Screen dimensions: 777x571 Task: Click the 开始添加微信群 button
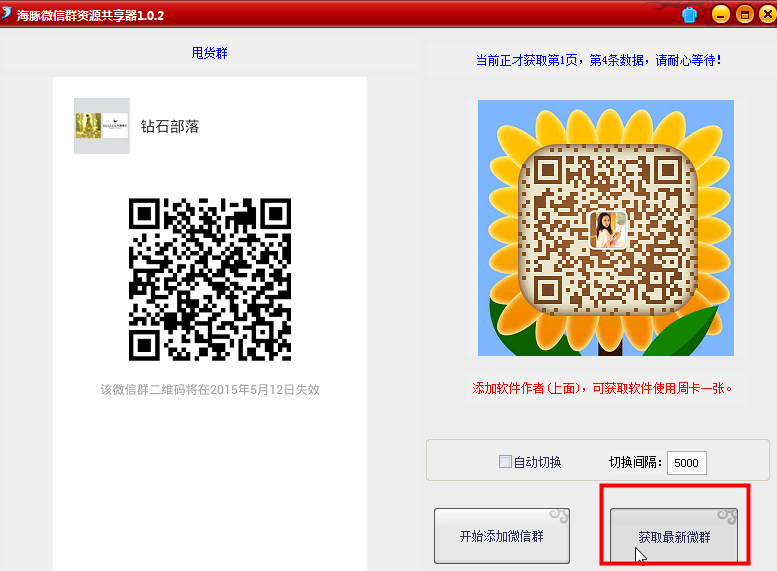[502, 536]
